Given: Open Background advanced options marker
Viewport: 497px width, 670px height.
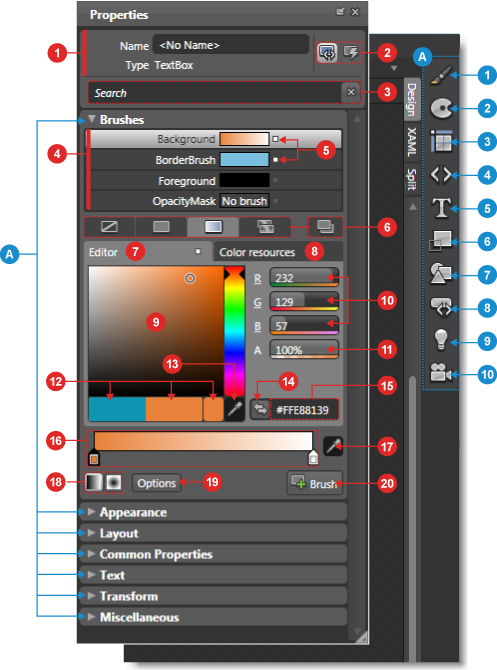Looking at the screenshot, I should pyautogui.click(x=276, y=139).
